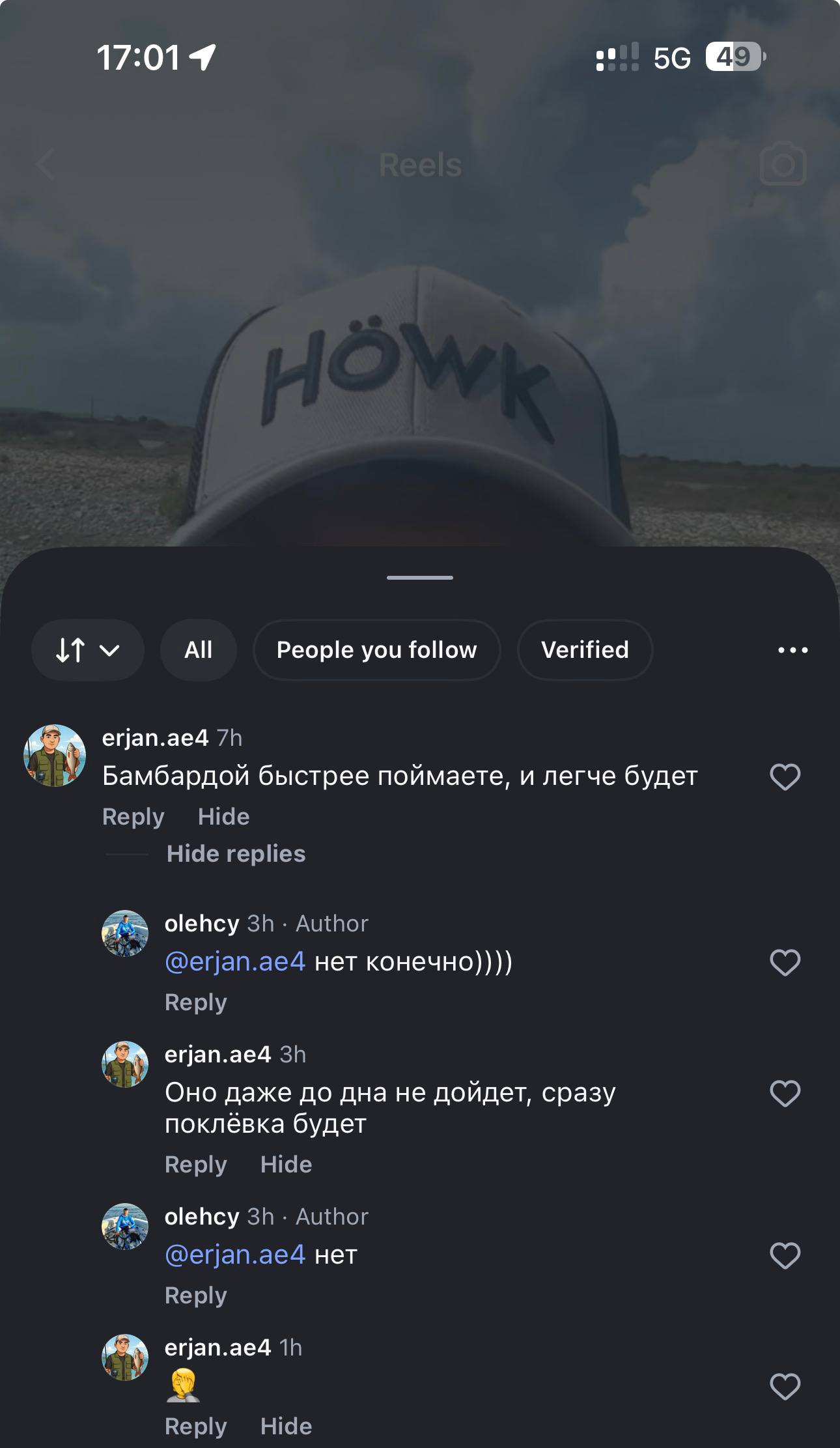The height and width of the screenshot is (1448, 840).
Task: Like olehcy's "нет конечно))))" reply
Action: click(x=785, y=962)
